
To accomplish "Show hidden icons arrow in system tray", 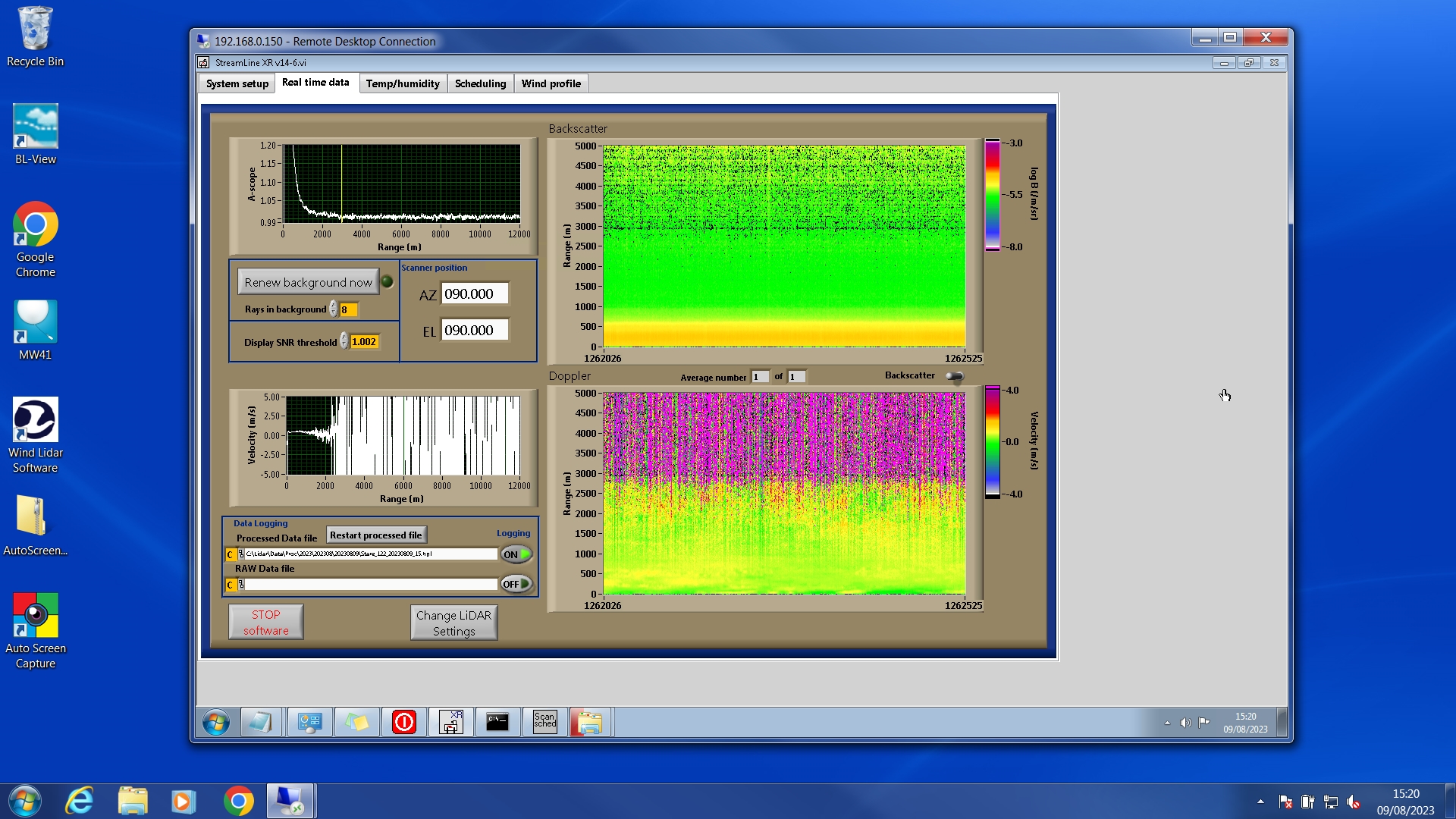I will [x=1260, y=802].
